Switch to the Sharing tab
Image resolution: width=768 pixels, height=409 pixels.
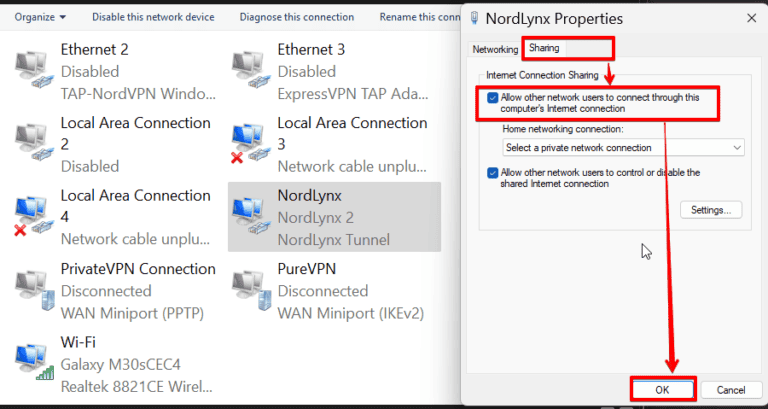point(544,48)
